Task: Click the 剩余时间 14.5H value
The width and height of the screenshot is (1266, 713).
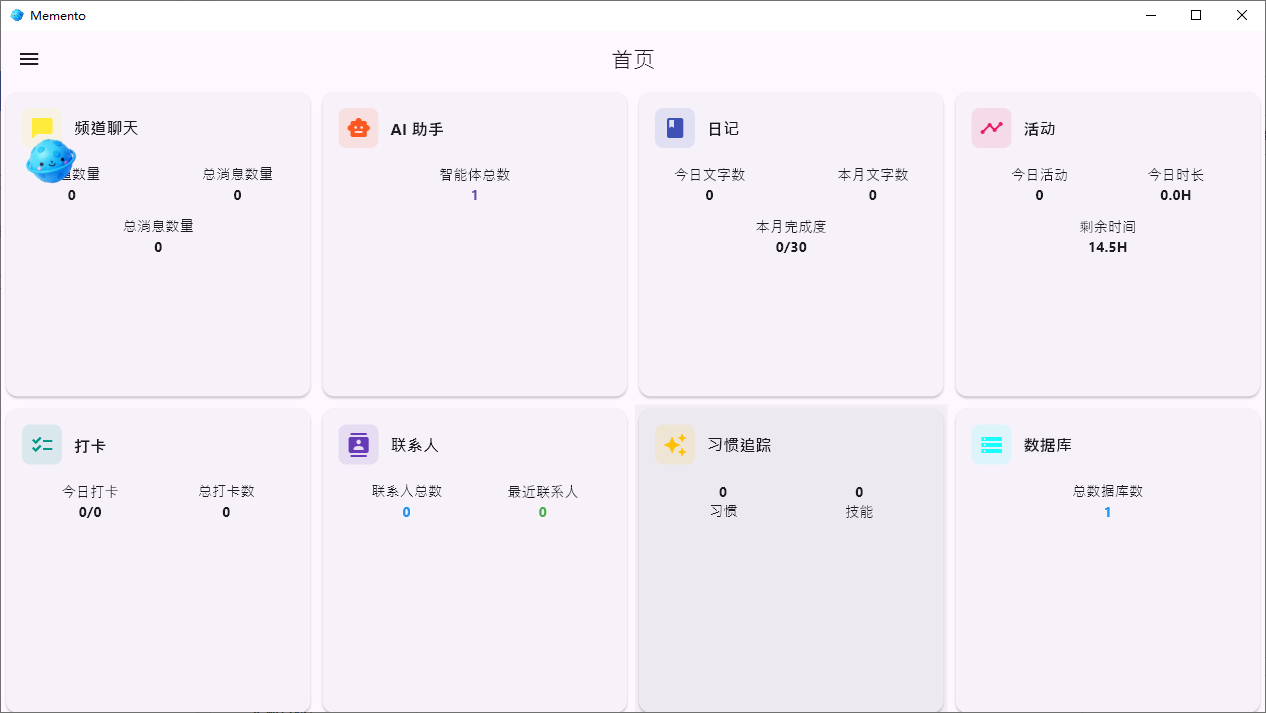Action: coord(1107,247)
